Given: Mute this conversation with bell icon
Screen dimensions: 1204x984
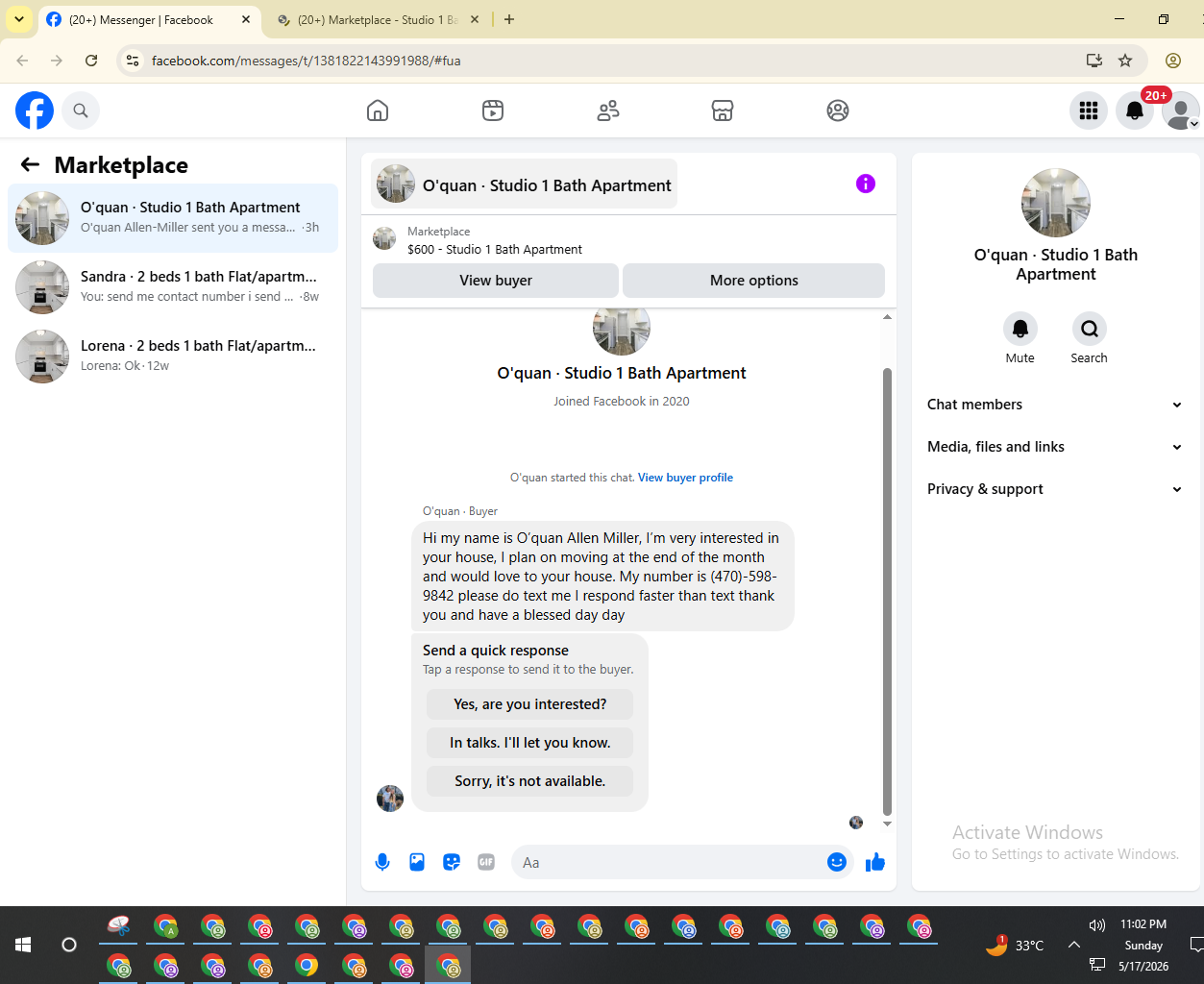Looking at the screenshot, I should [1020, 329].
